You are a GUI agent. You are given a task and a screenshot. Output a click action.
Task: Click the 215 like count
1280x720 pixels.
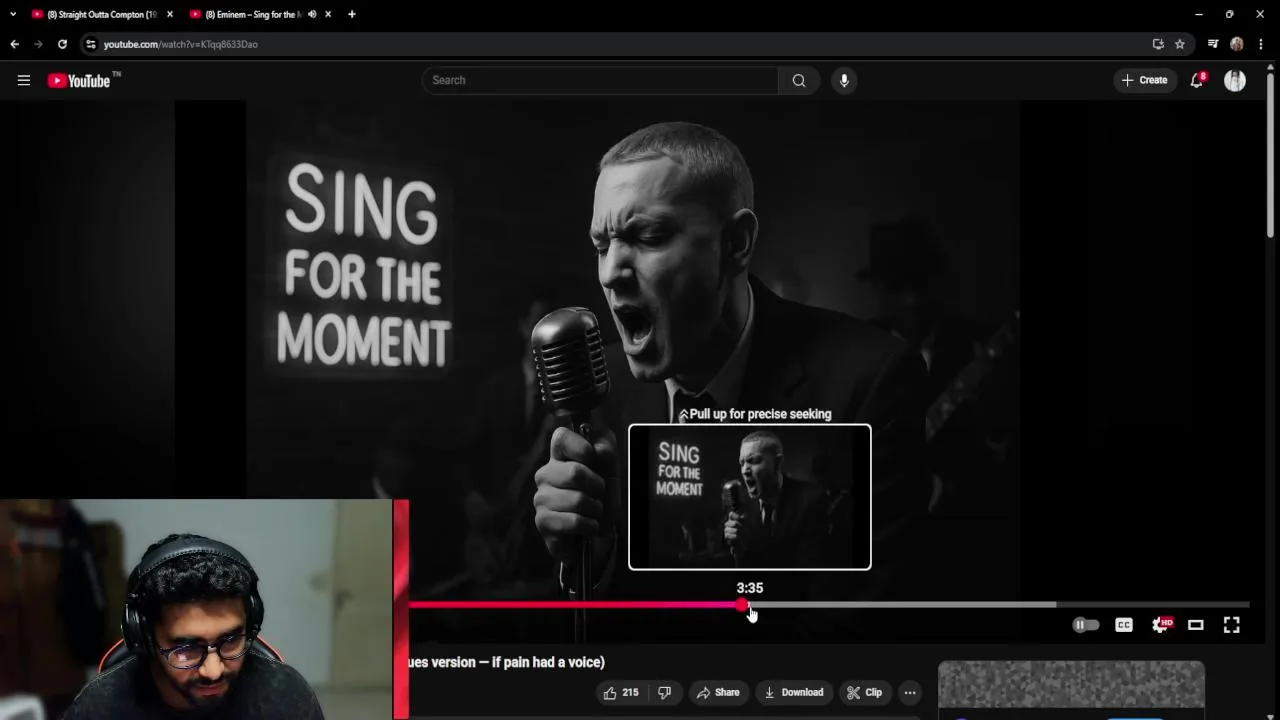tap(630, 692)
